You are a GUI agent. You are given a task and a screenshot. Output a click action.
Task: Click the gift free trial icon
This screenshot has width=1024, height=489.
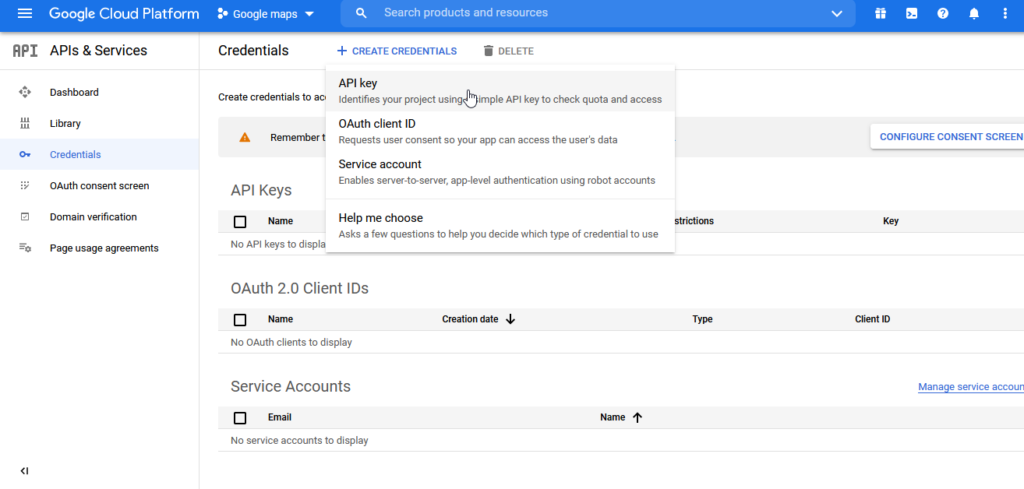pyautogui.click(x=880, y=14)
